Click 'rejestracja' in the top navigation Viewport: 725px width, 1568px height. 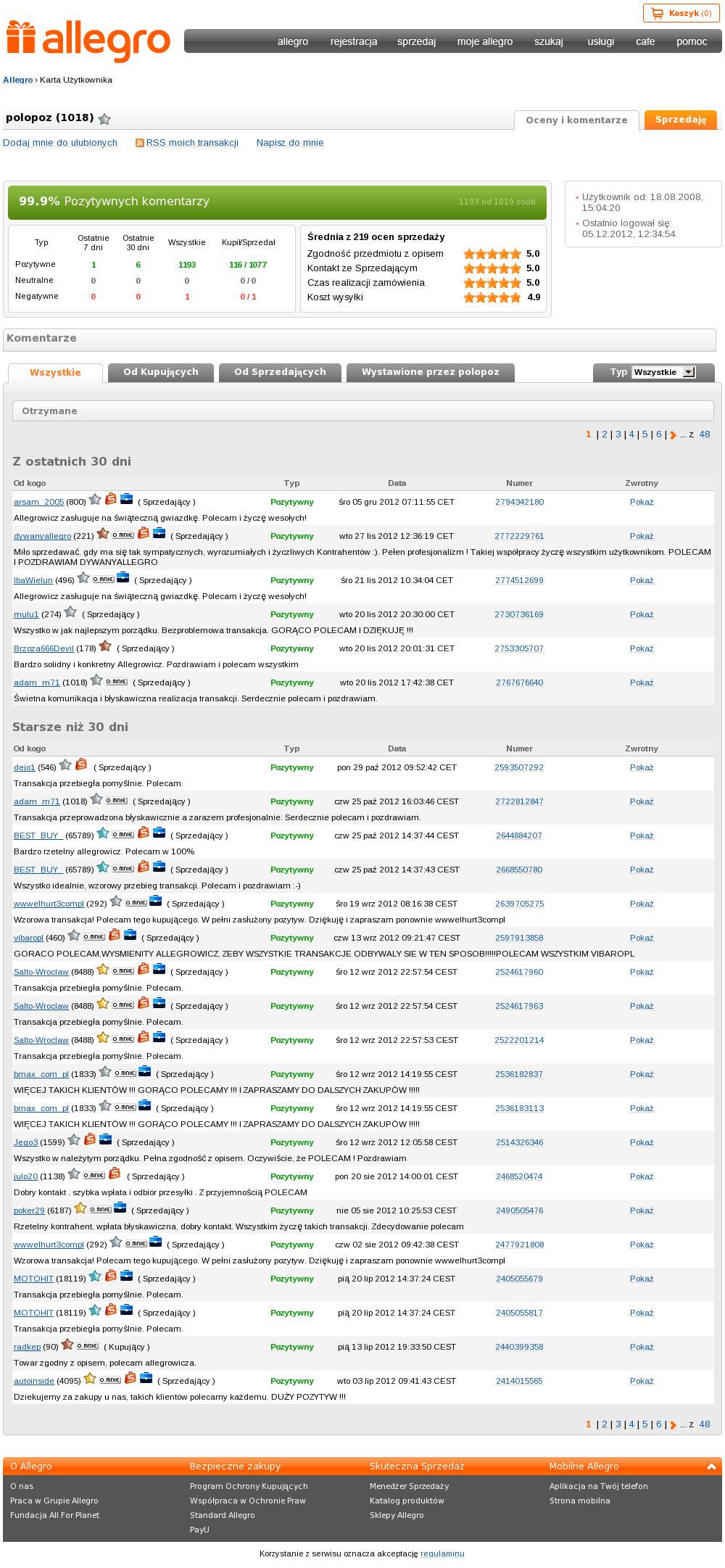click(354, 41)
